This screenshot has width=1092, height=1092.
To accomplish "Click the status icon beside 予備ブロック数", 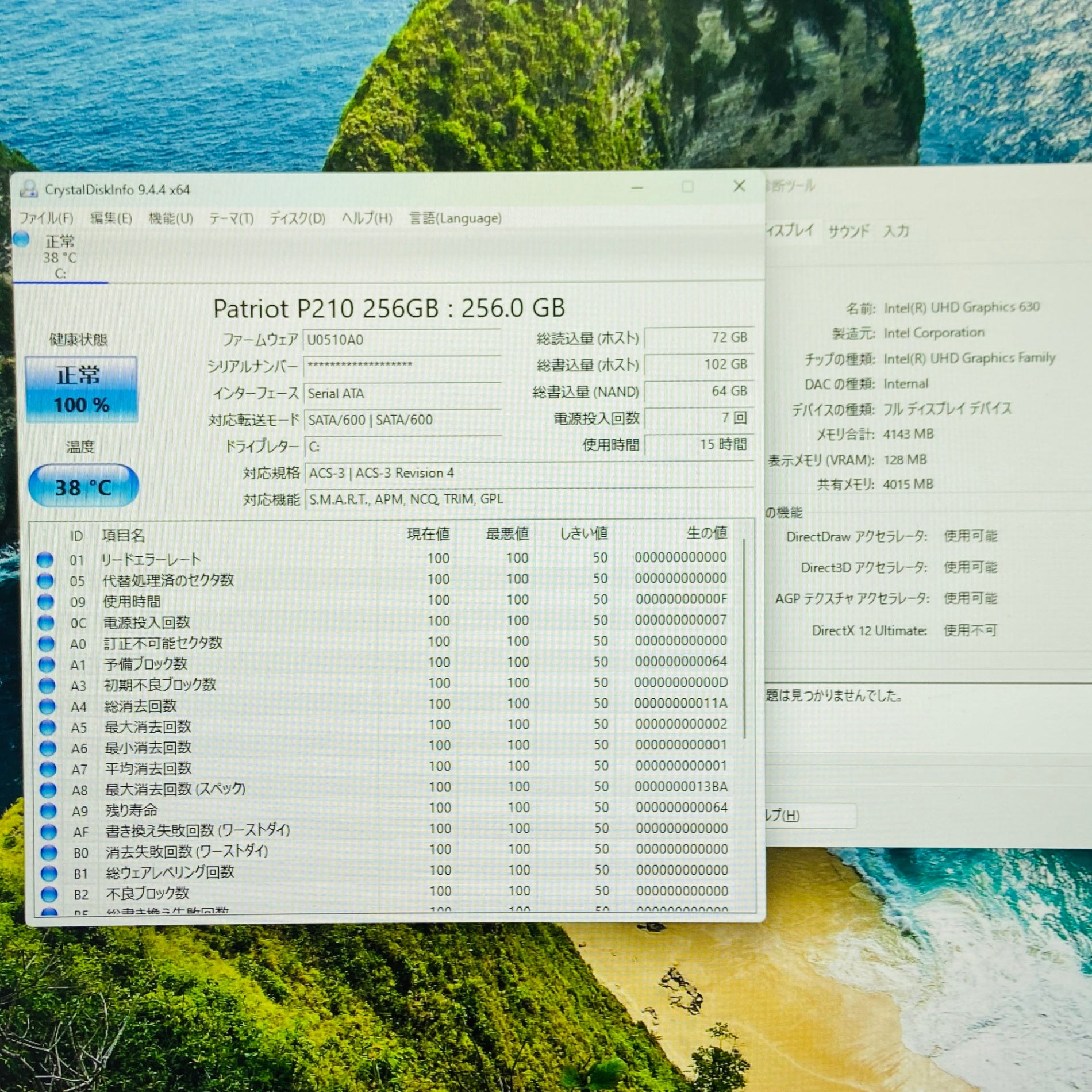I will point(47,664).
